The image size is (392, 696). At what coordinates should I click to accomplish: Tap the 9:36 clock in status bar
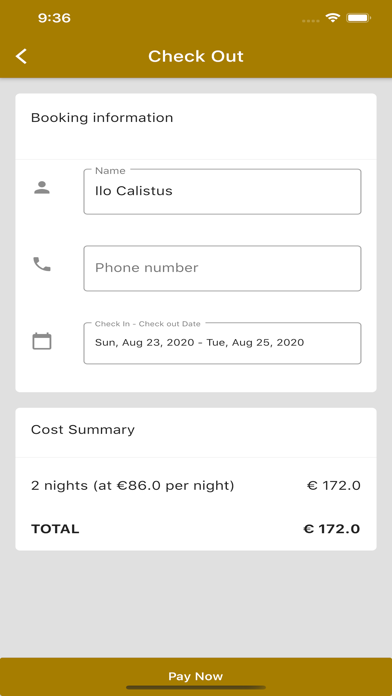click(x=54, y=18)
